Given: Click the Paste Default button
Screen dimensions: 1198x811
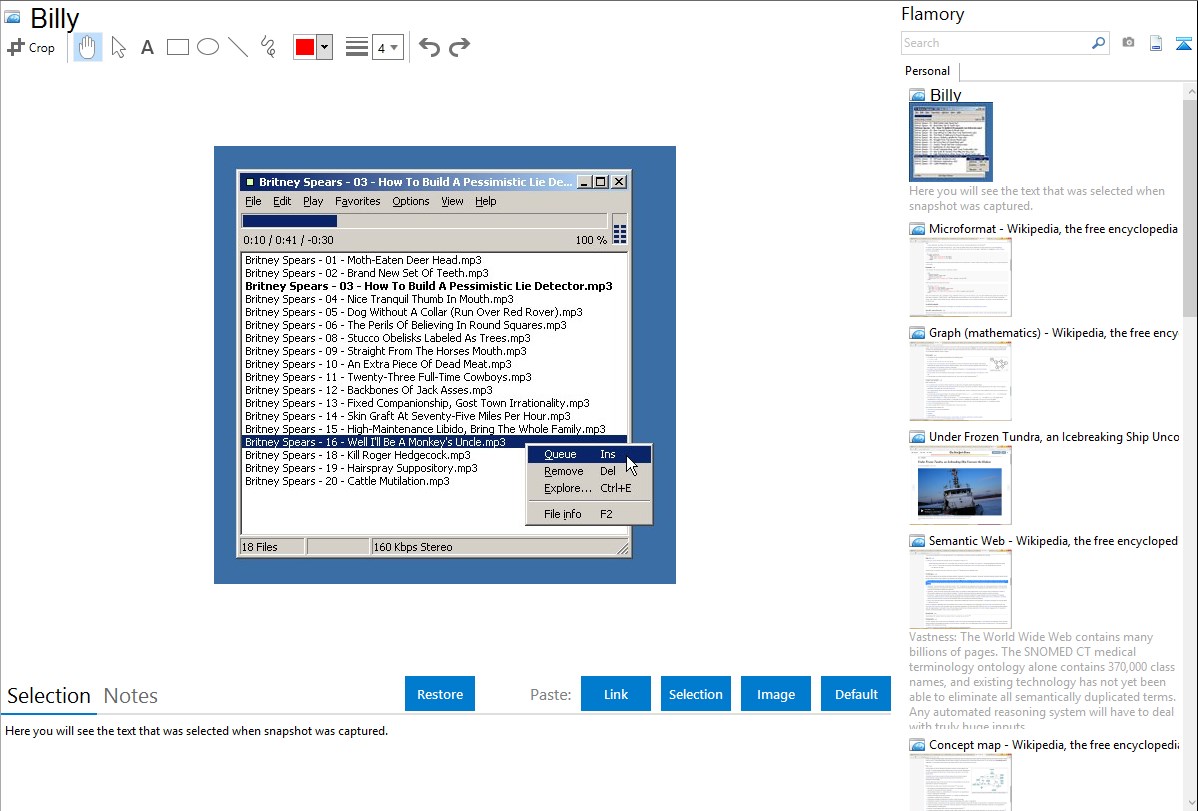Looking at the screenshot, I should click(x=856, y=694).
